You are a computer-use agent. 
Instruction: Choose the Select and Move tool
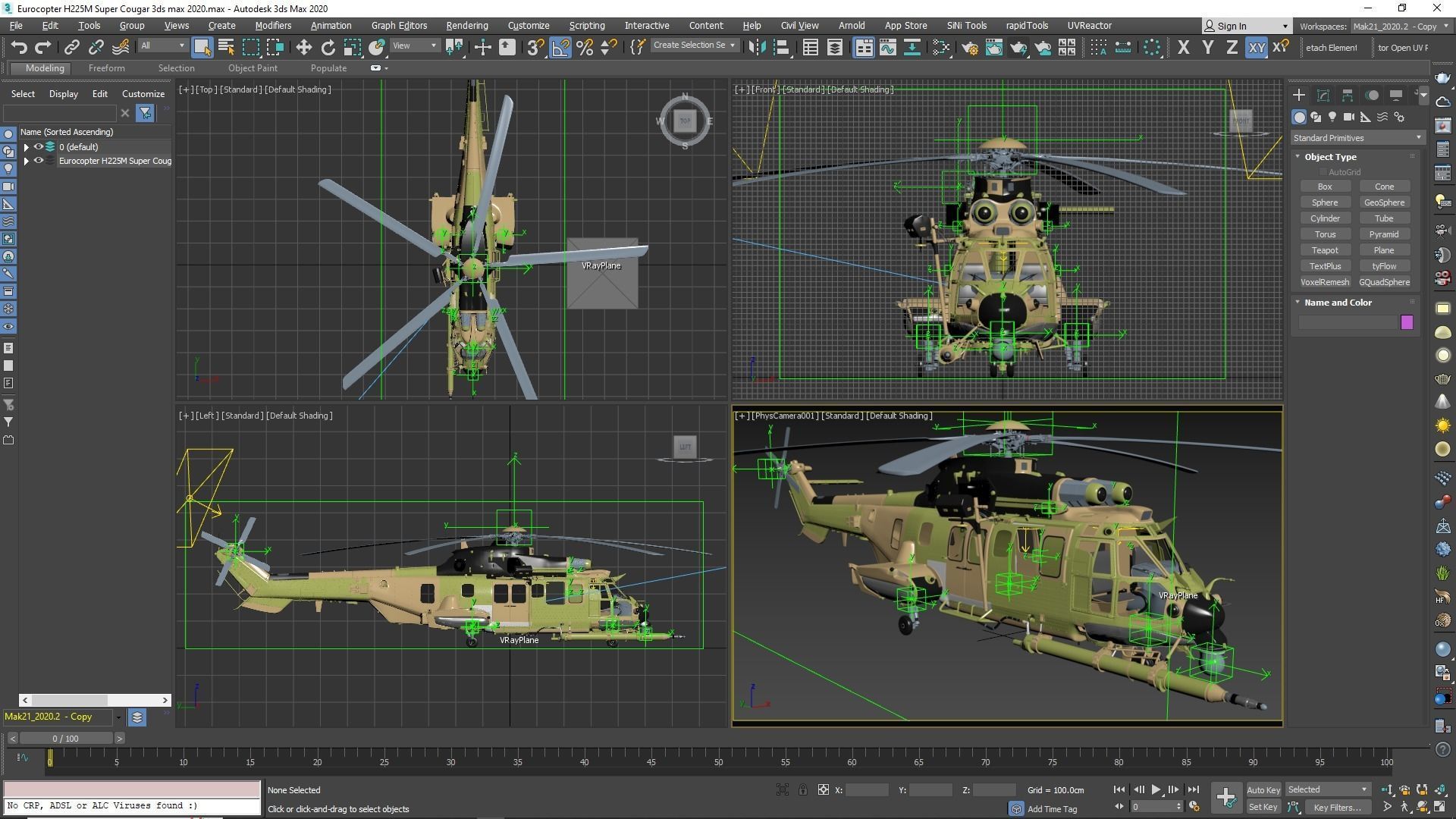(303, 47)
